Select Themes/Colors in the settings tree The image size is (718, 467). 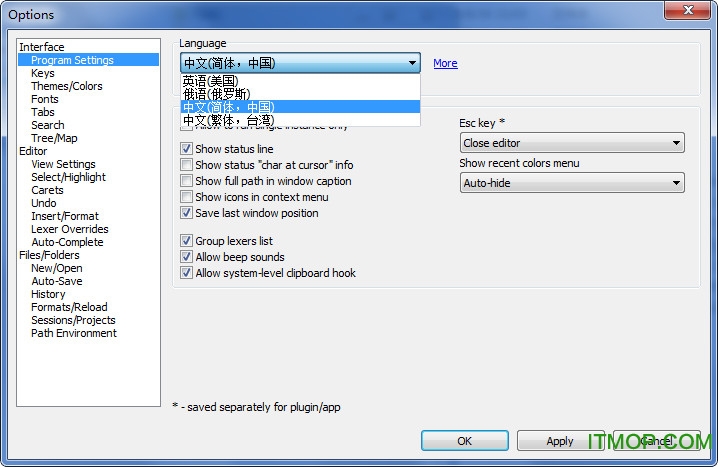point(66,86)
